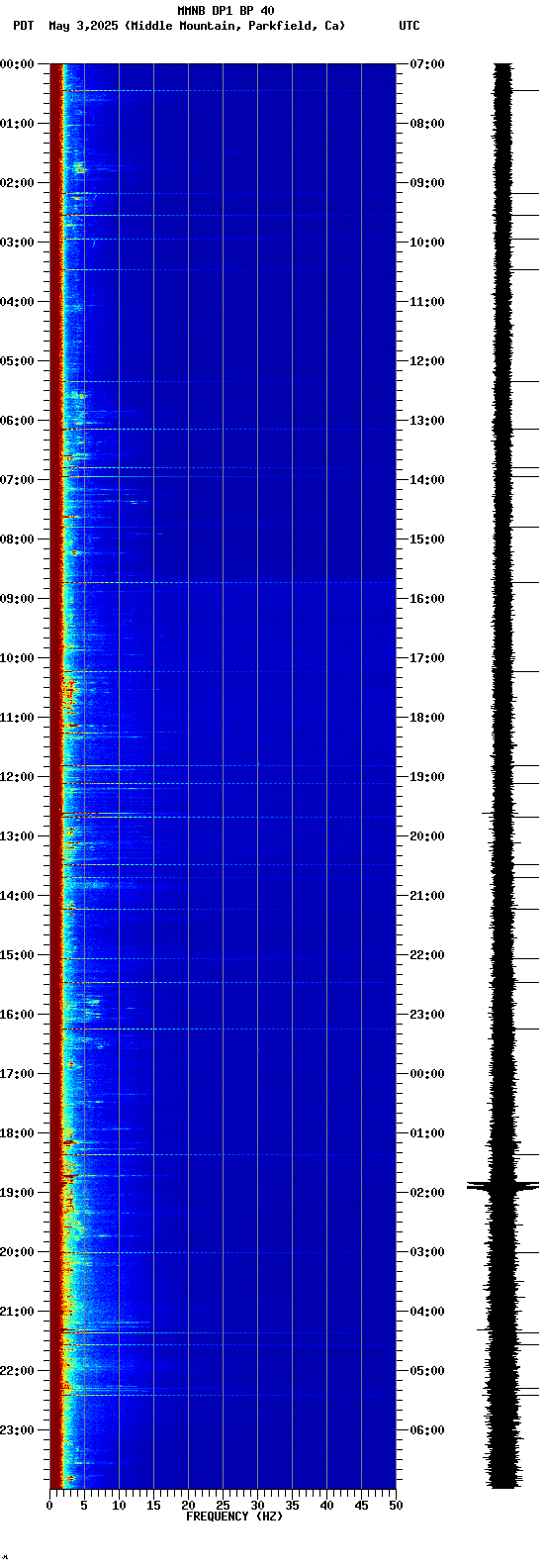The width and height of the screenshot is (546, 1568).
Task: Click the UTC axis label "21:00"
Action: (x=426, y=896)
